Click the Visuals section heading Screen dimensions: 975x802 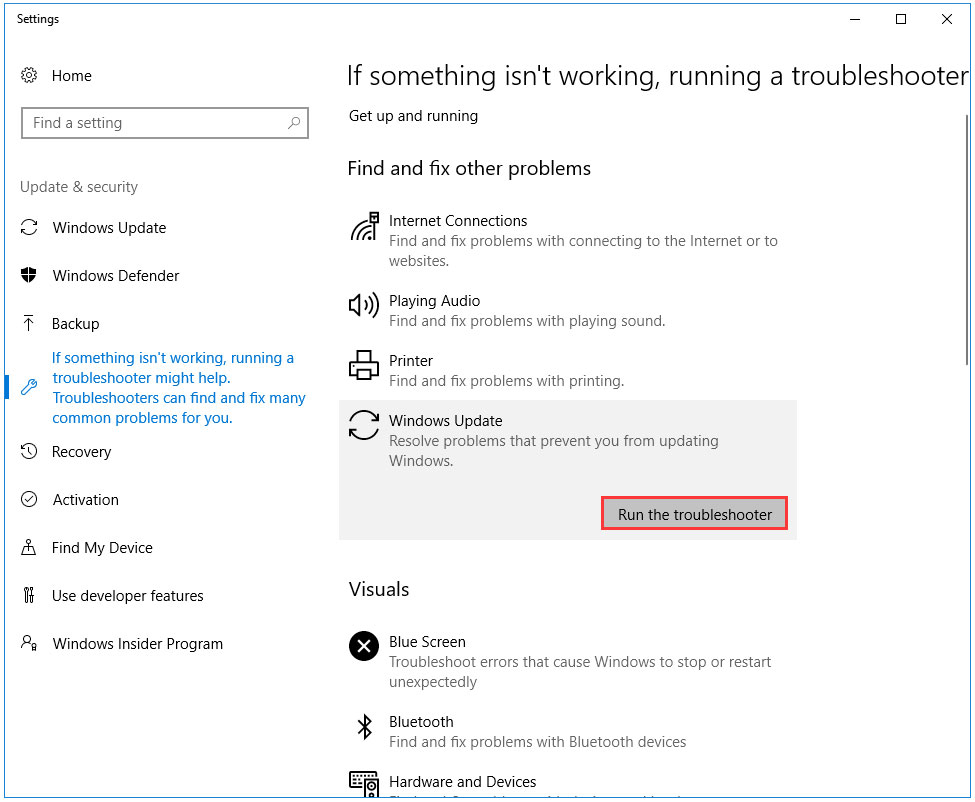click(379, 589)
